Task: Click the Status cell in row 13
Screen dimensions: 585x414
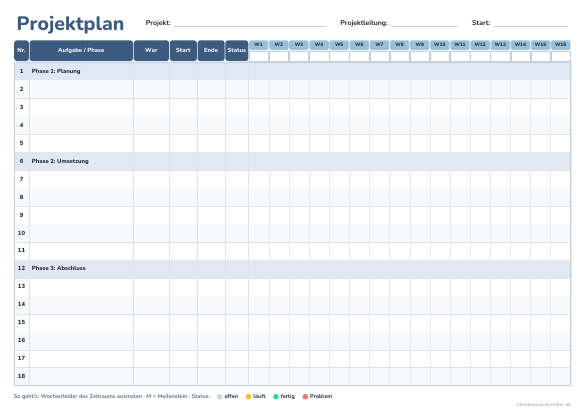Action: (x=237, y=286)
